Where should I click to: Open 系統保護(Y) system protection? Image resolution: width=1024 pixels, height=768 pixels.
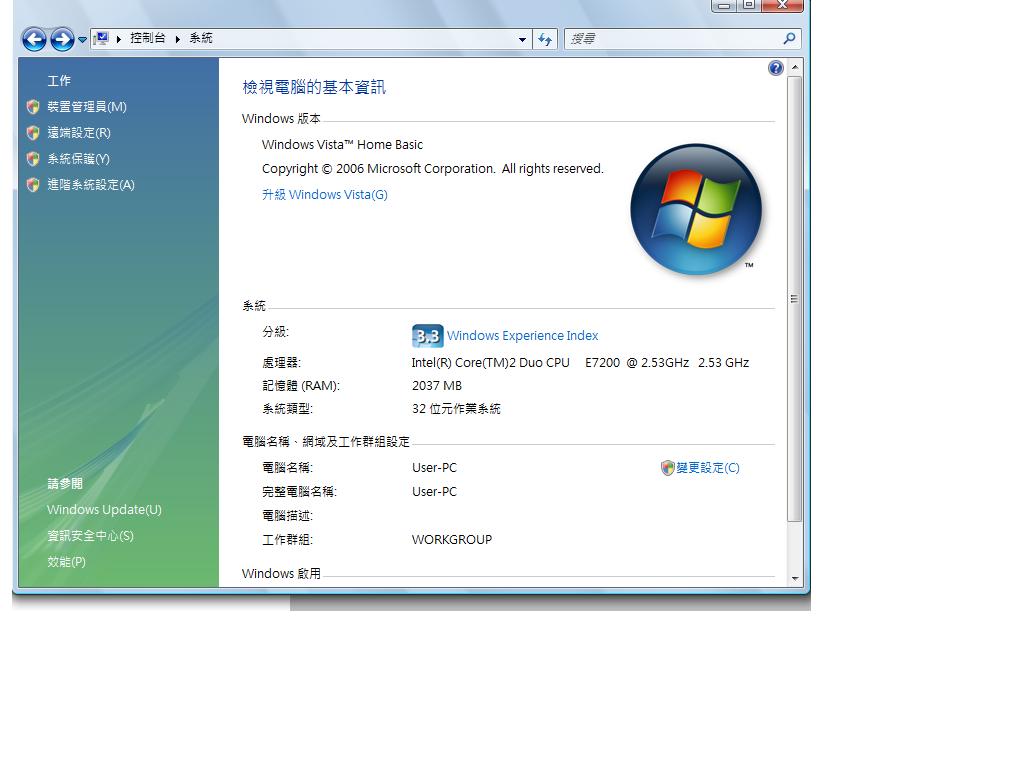(78, 159)
